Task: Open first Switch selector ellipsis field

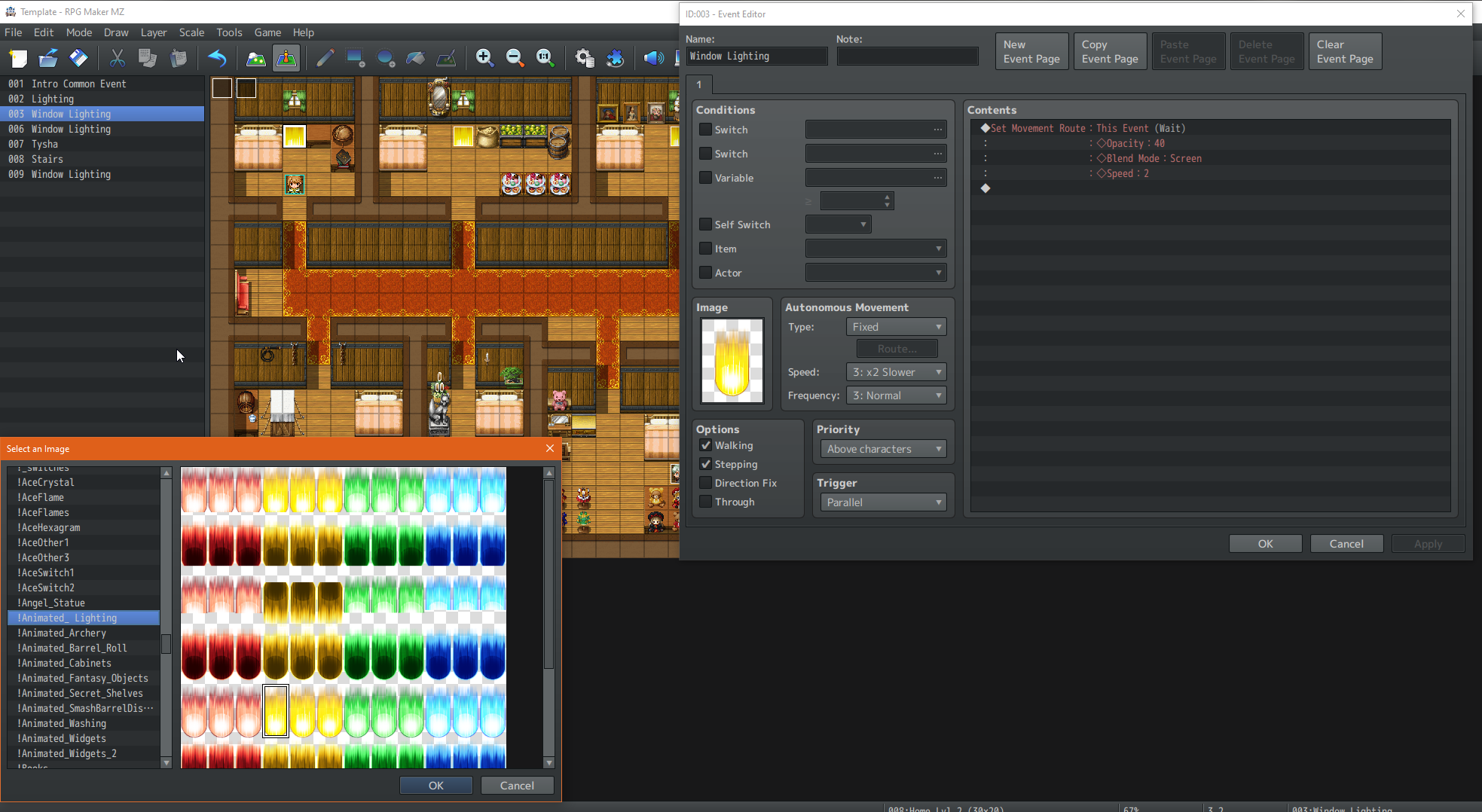Action: (875, 130)
